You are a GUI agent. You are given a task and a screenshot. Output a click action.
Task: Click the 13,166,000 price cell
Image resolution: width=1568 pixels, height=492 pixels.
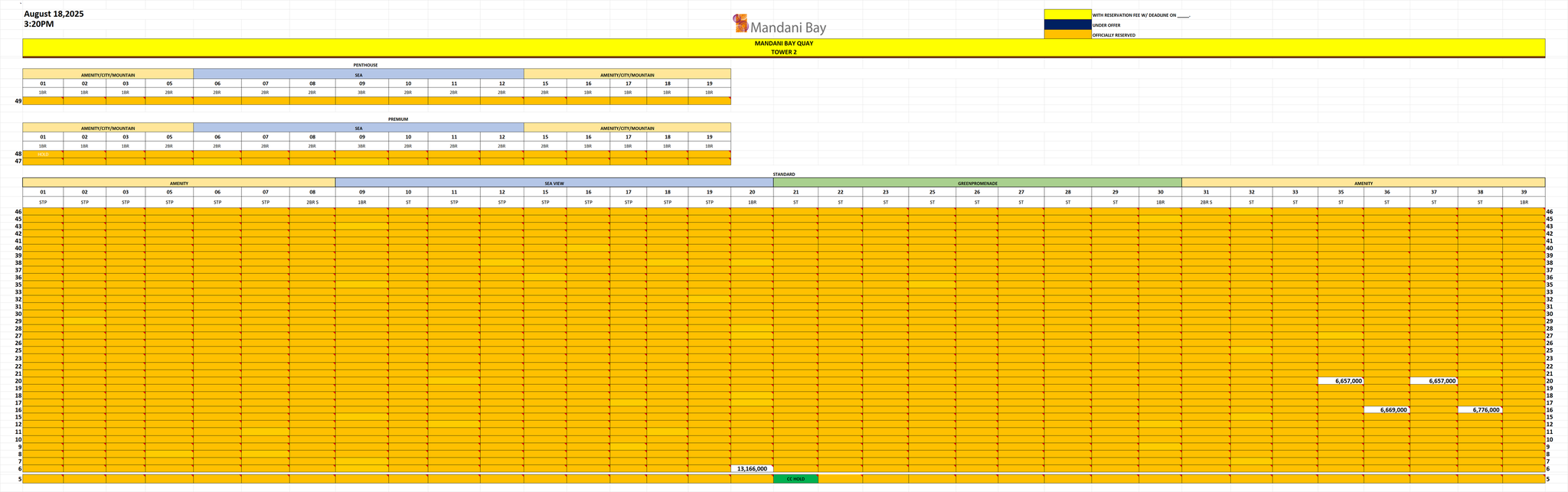coord(751,468)
